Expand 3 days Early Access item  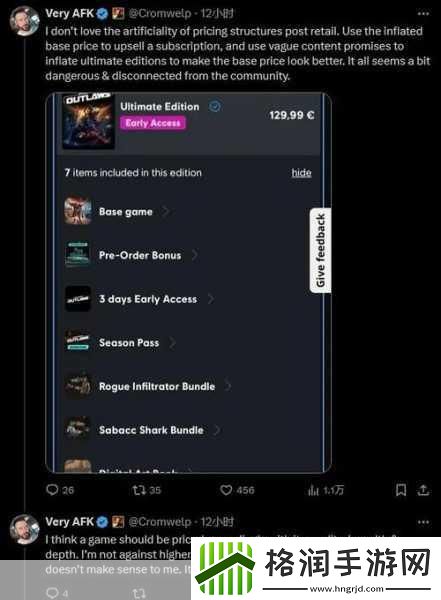click(x=211, y=299)
